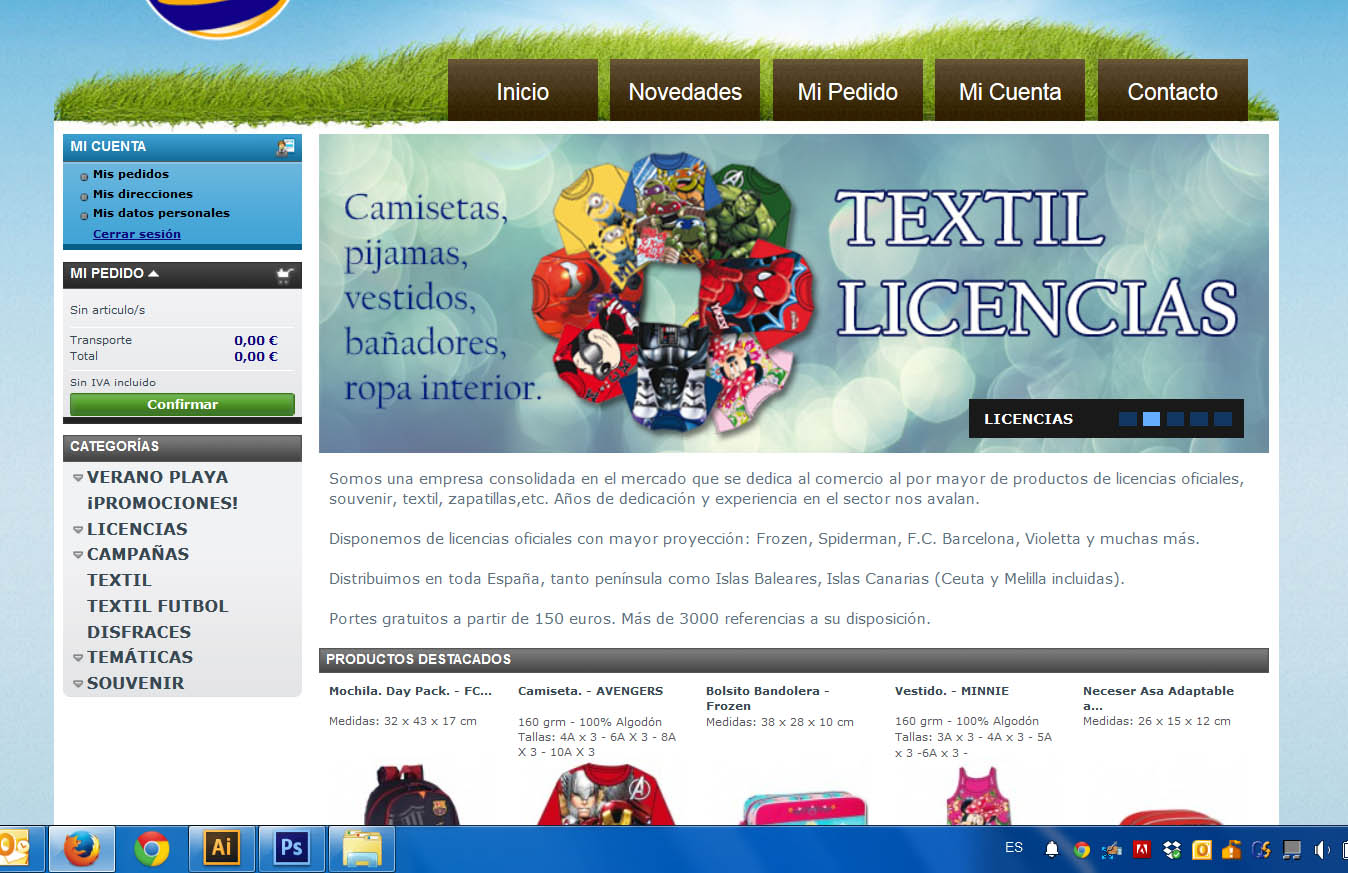1348x873 pixels.
Task: Open the volume speaker tray icon
Action: [1322, 850]
